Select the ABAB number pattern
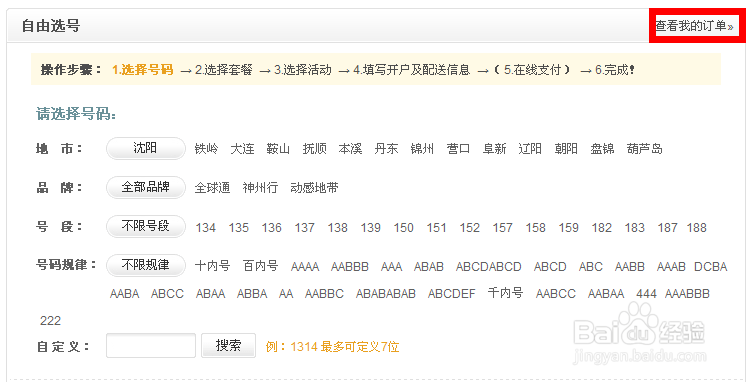This screenshot has height=382, width=748. pos(429,267)
